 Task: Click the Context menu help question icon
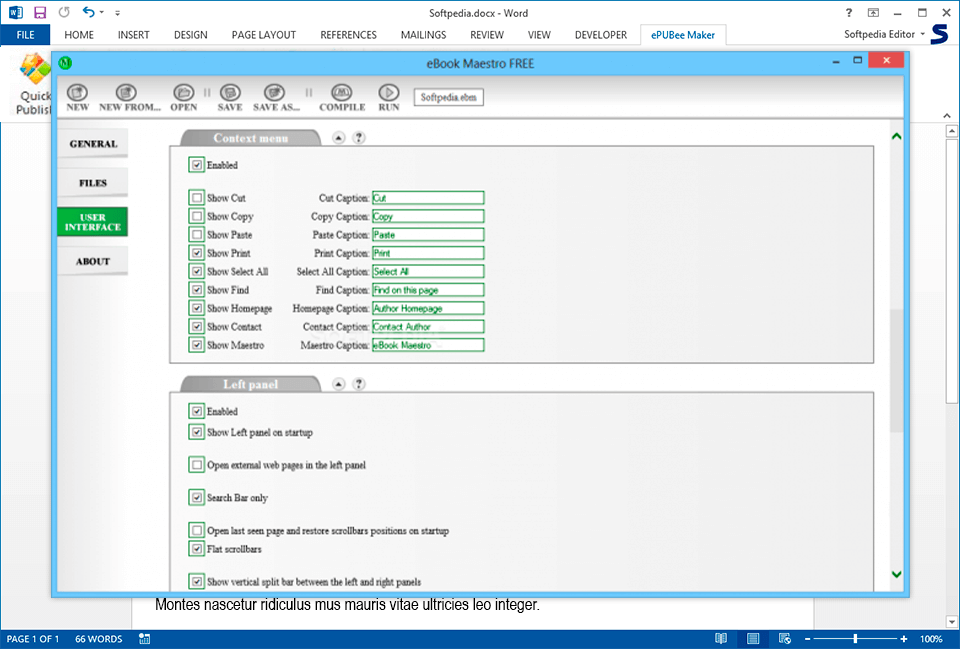pyautogui.click(x=359, y=138)
